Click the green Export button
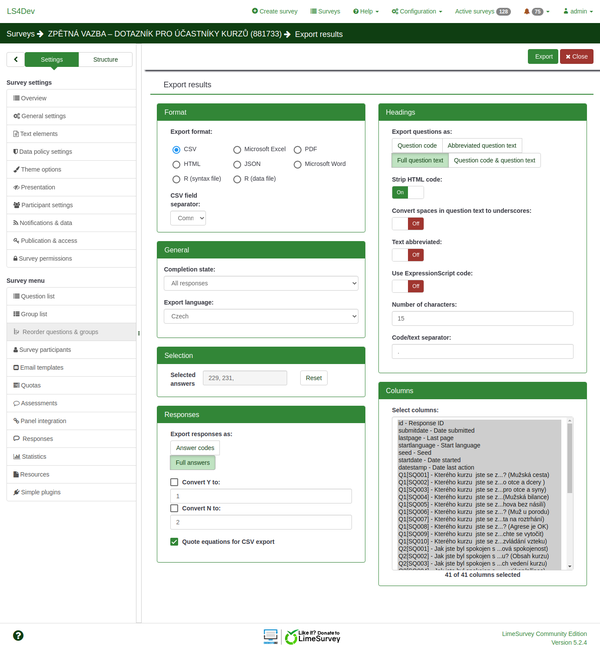Image resolution: width=600 pixels, height=649 pixels. [x=542, y=56]
